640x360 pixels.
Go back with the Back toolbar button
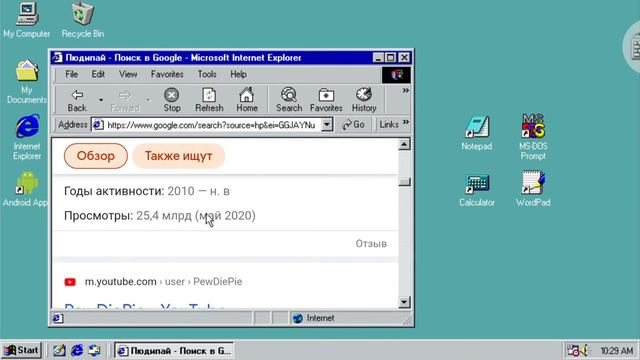(x=77, y=100)
